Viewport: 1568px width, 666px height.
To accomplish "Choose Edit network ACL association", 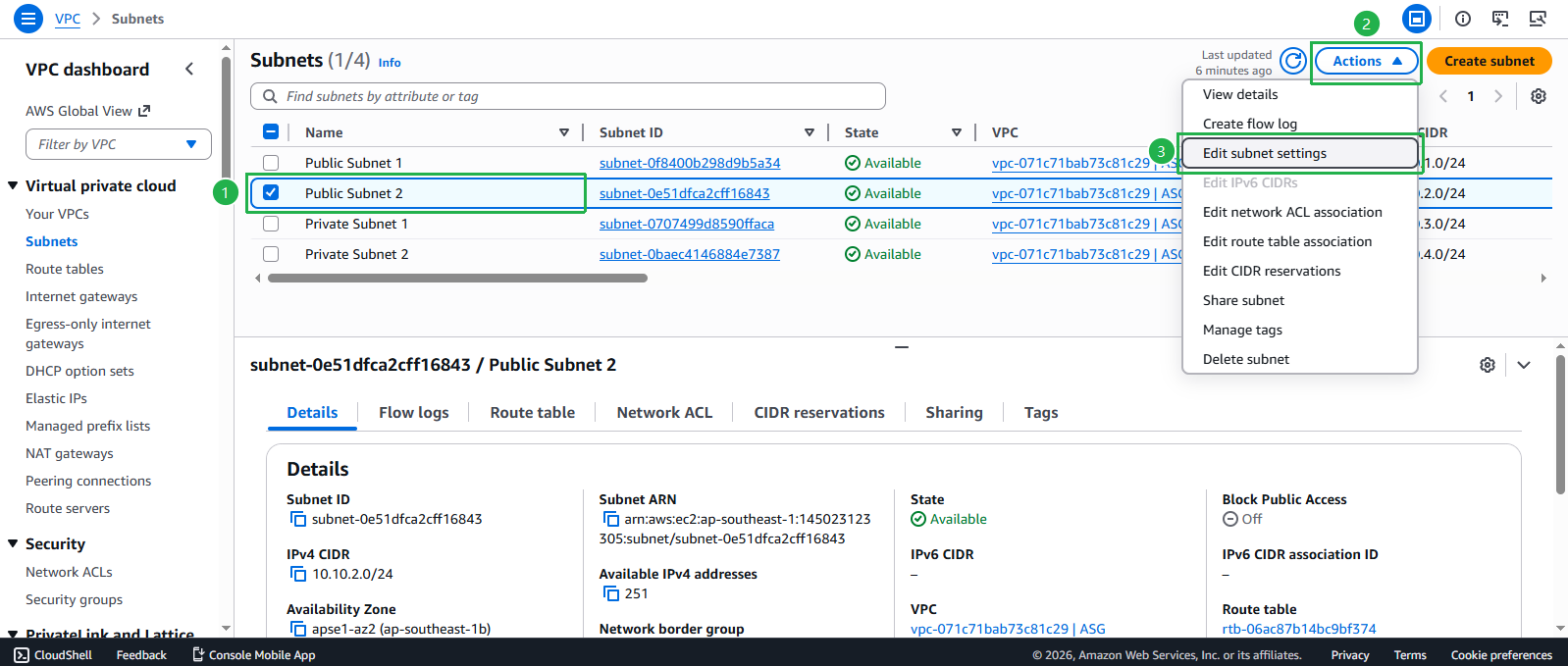I will 1300,212.
